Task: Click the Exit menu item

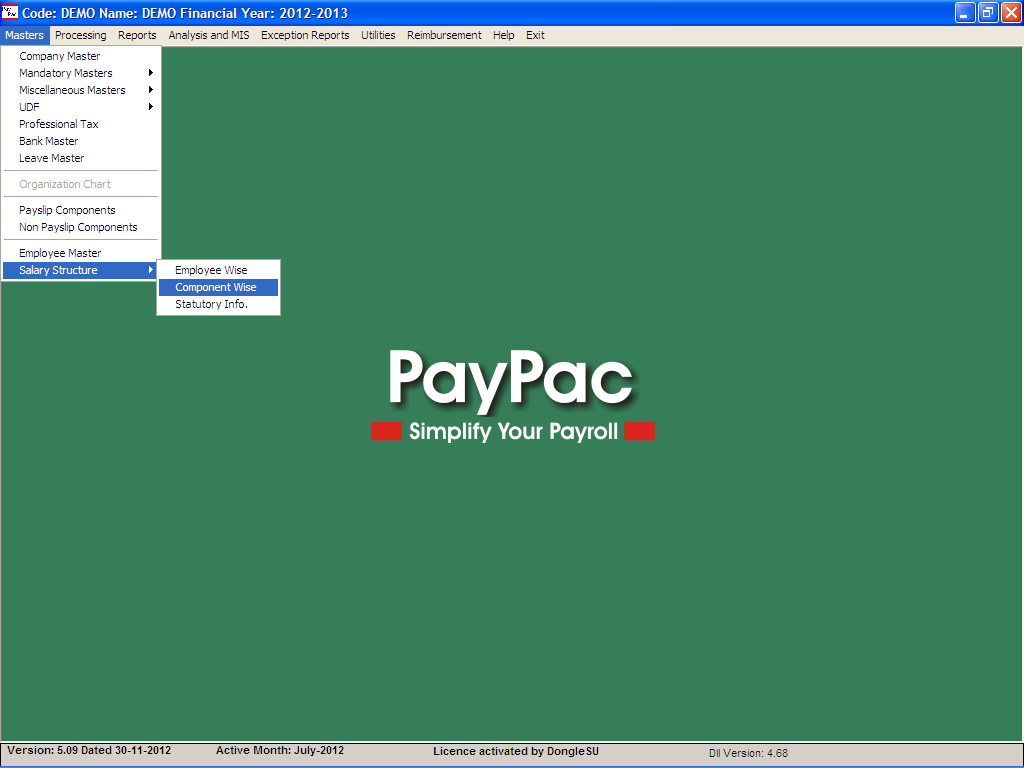Action: (x=535, y=35)
